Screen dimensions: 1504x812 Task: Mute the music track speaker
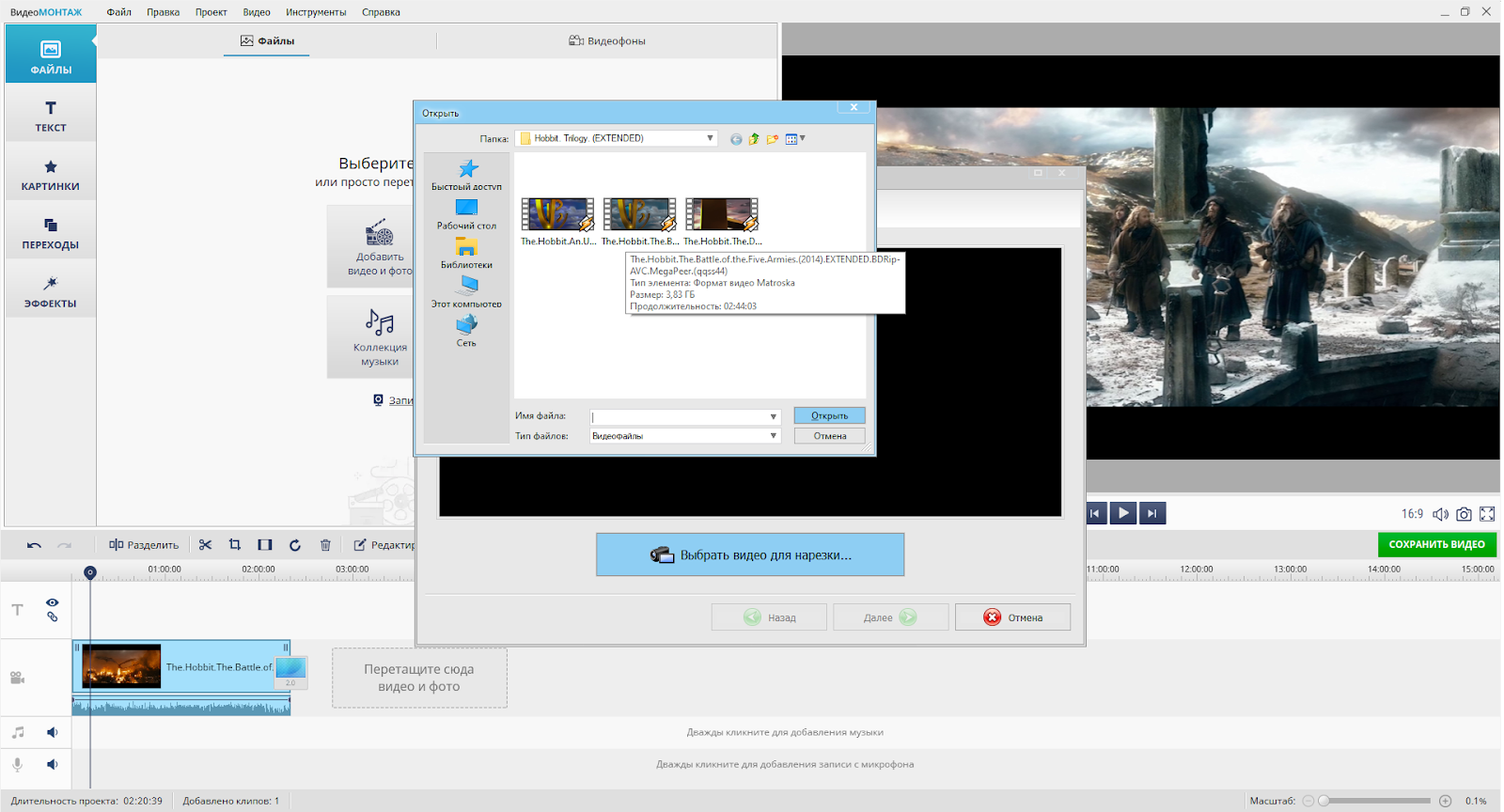pyautogui.click(x=53, y=732)
